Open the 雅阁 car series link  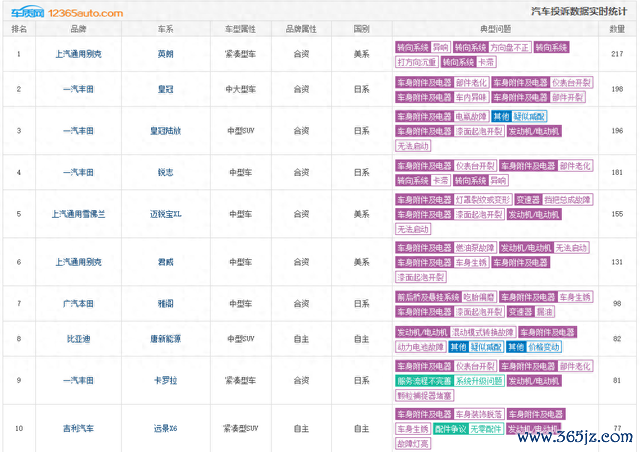click(166, 304)
